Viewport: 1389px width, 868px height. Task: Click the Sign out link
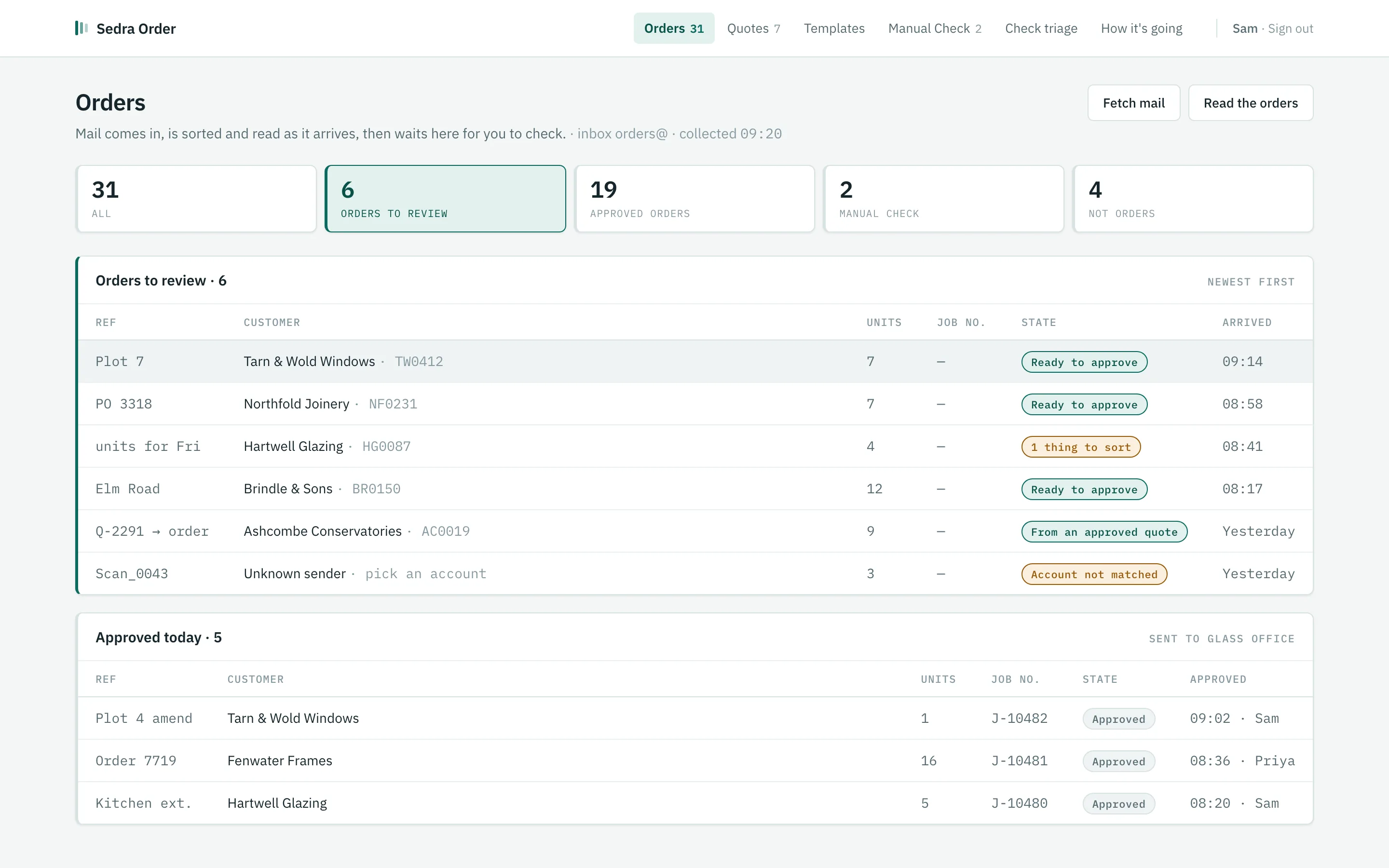pos(1290,29)
